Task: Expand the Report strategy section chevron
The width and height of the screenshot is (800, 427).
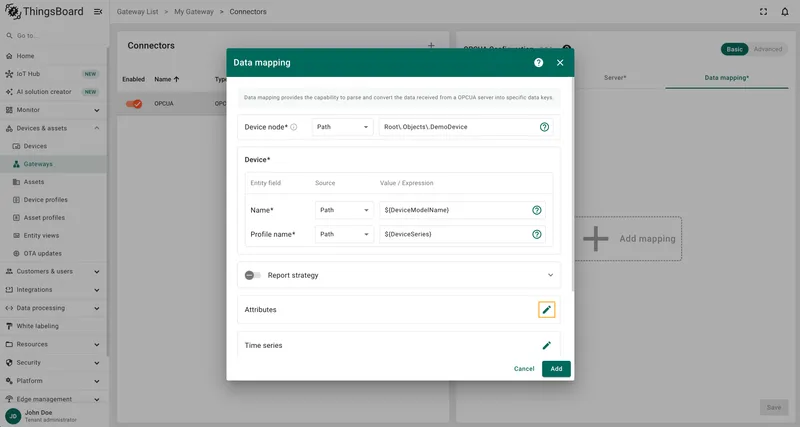Action: tap(551, 275)
